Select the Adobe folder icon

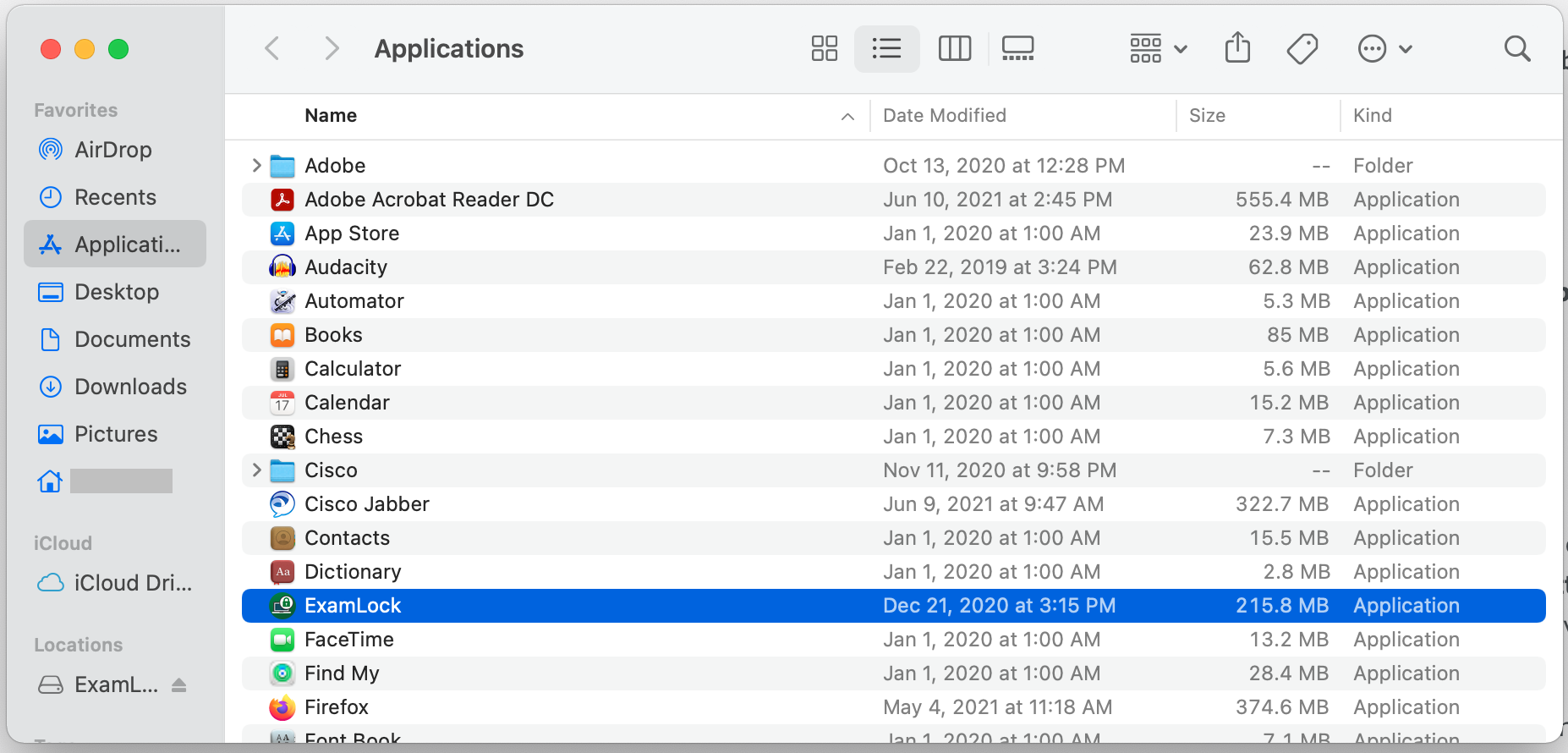pyautogui.click(x=282, y=166)
